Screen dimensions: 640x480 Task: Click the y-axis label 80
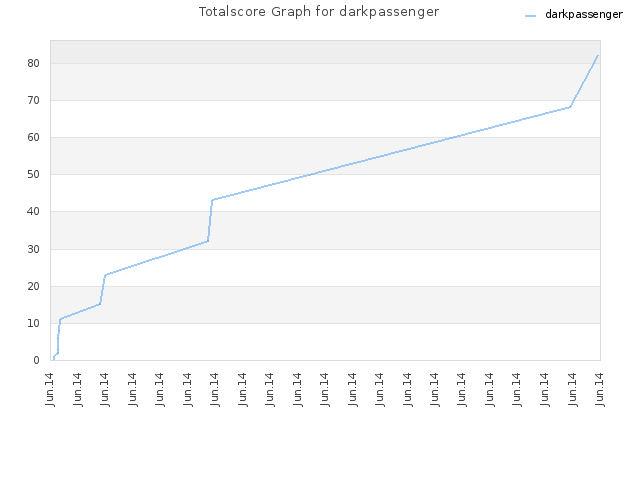pos(33,63)
